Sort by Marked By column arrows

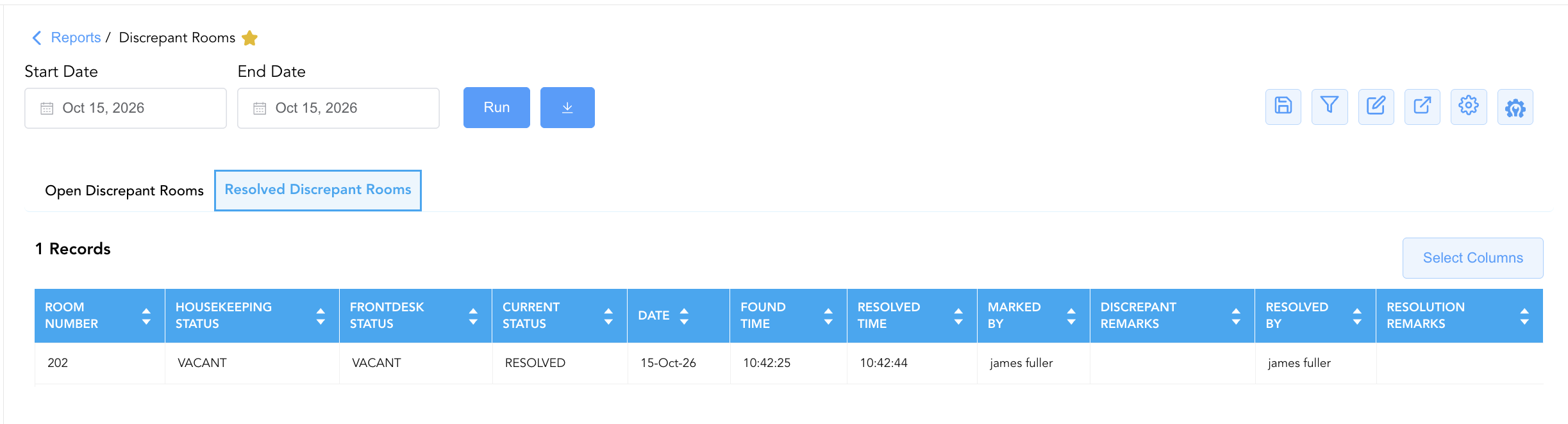[1071, 316]
